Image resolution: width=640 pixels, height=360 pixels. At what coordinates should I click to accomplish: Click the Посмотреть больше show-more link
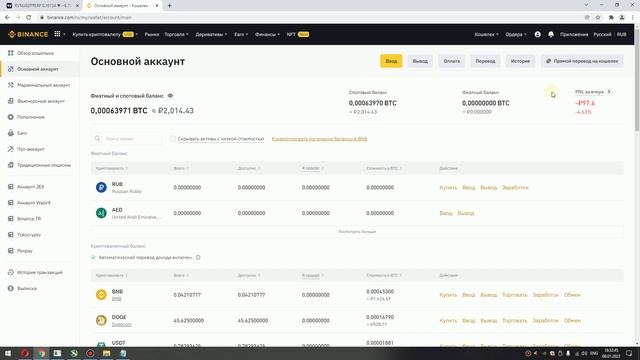point(357,231)
